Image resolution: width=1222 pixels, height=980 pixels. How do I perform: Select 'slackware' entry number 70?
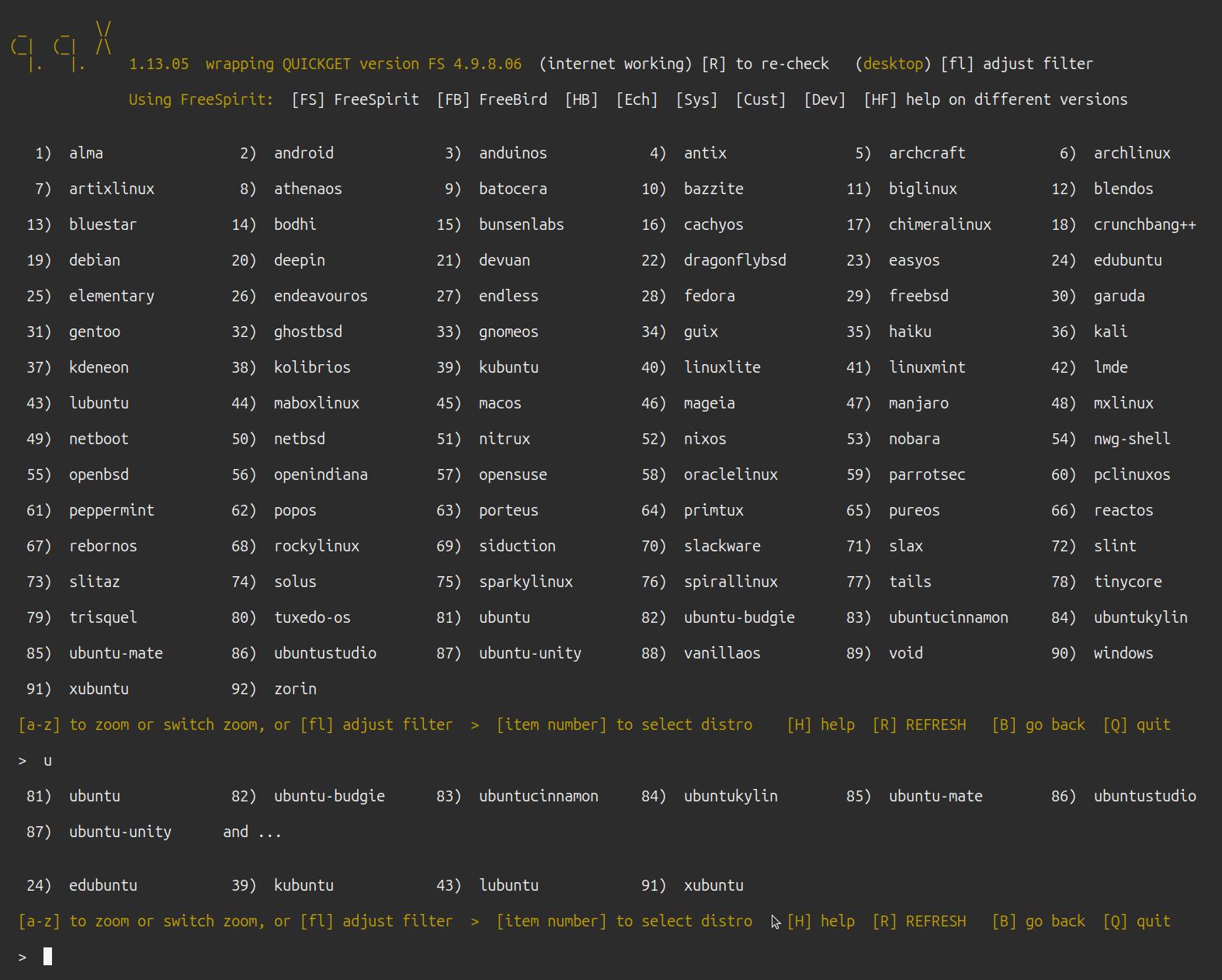coord(722,546)
